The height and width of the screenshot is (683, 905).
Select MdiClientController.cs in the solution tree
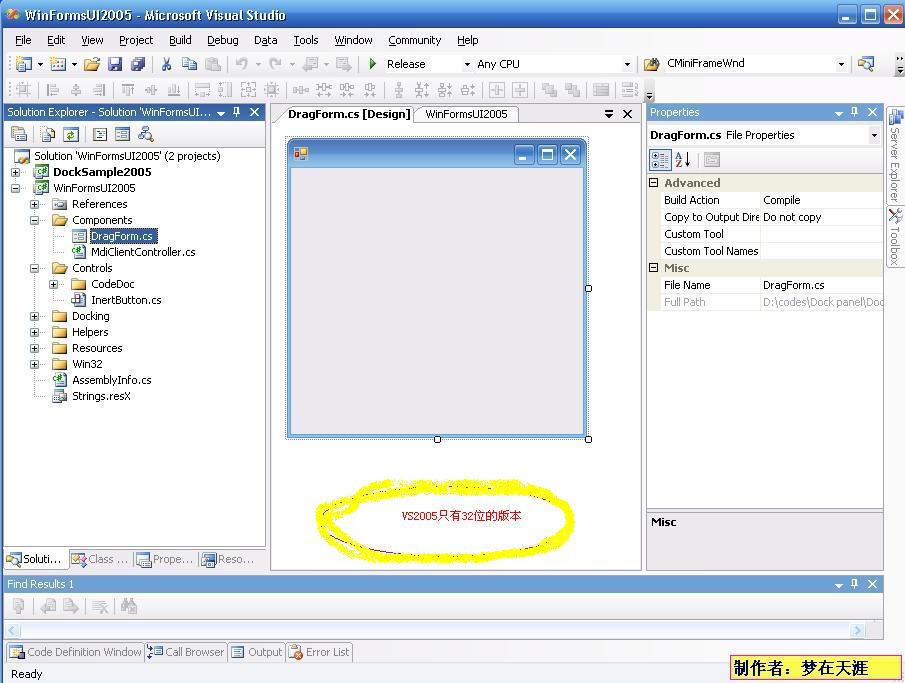(143, 252)
